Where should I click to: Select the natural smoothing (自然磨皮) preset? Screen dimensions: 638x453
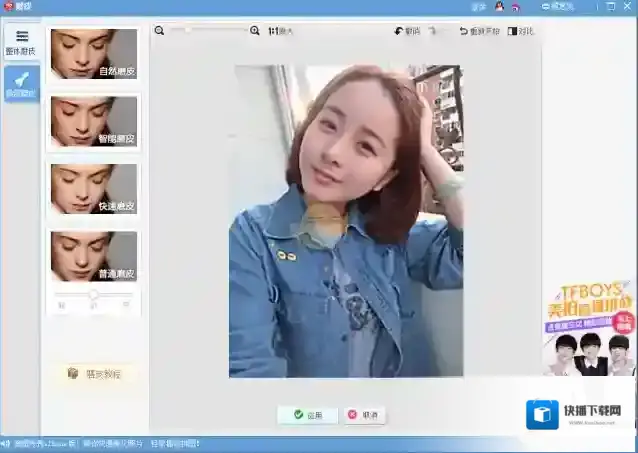[94, 54]
